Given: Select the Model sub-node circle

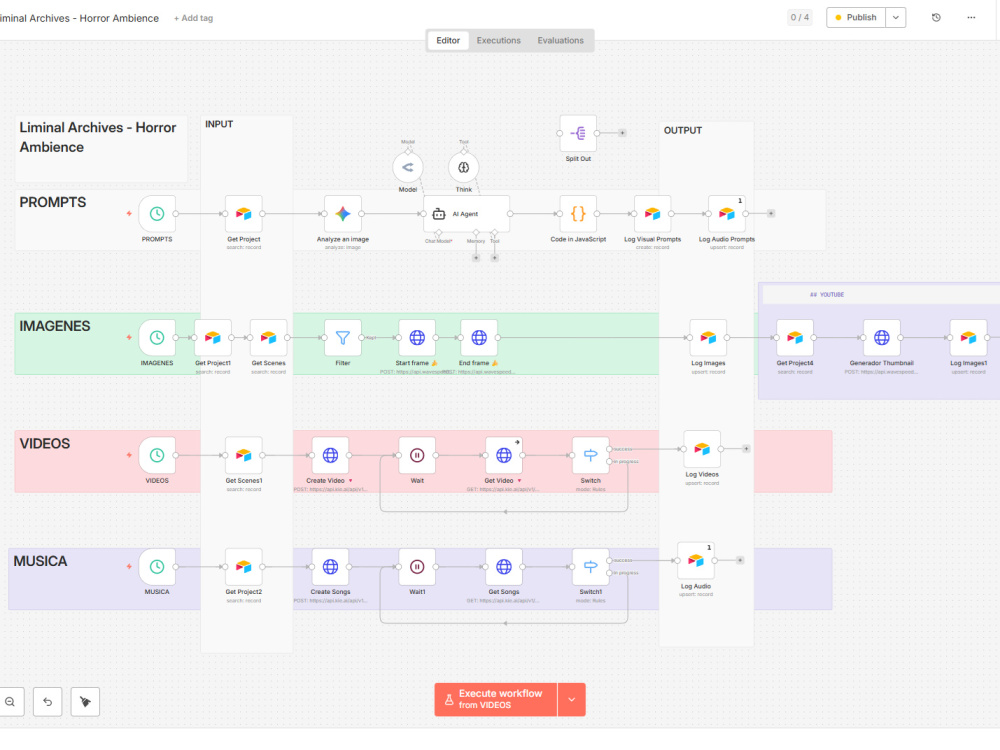Looking at the screenshot, I should [408, 168].
